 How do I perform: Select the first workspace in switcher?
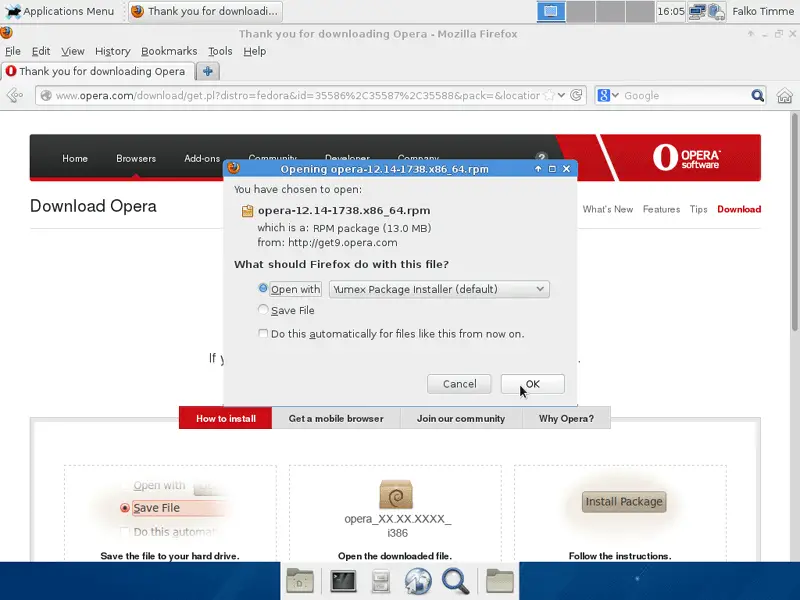(551, 11)
